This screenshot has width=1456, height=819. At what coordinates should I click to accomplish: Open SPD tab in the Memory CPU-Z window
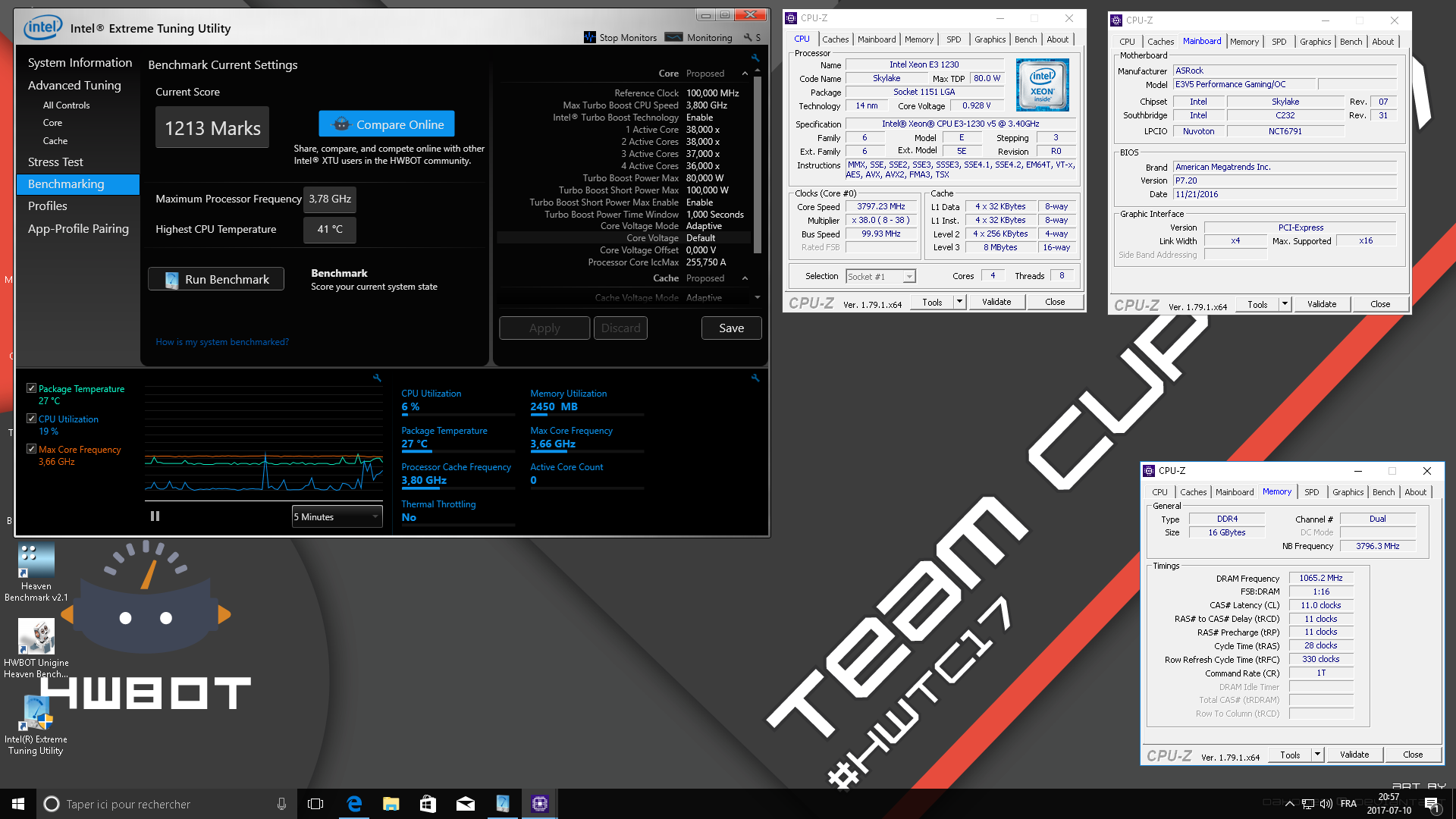click(x=1311, y=492)
